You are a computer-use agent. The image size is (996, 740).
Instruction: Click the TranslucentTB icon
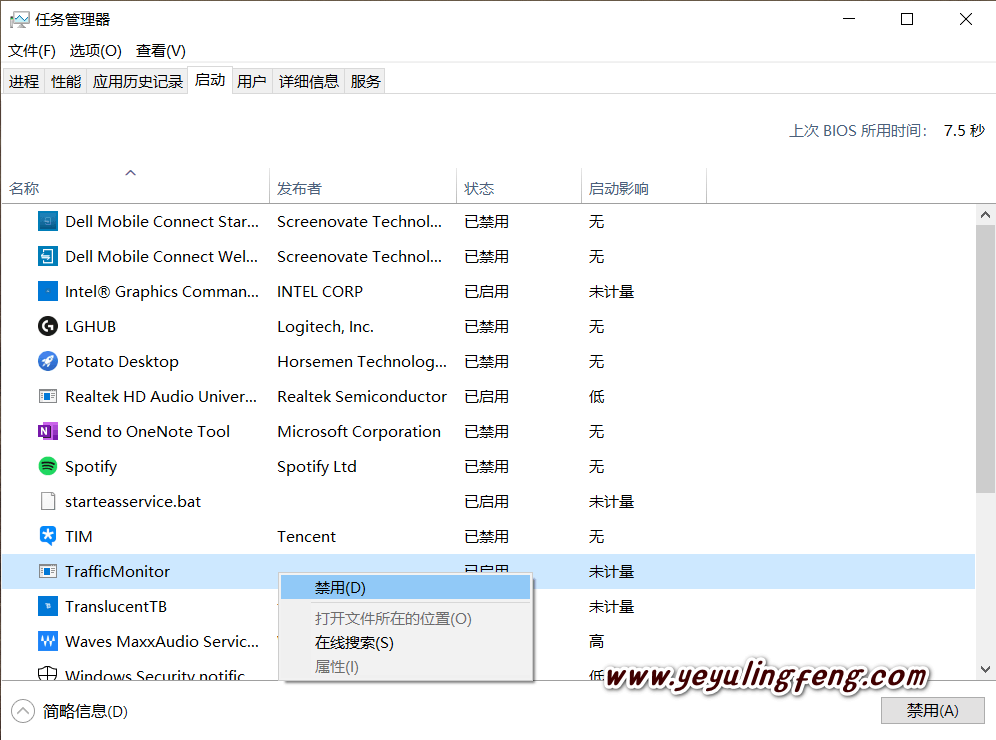(48, 606)
